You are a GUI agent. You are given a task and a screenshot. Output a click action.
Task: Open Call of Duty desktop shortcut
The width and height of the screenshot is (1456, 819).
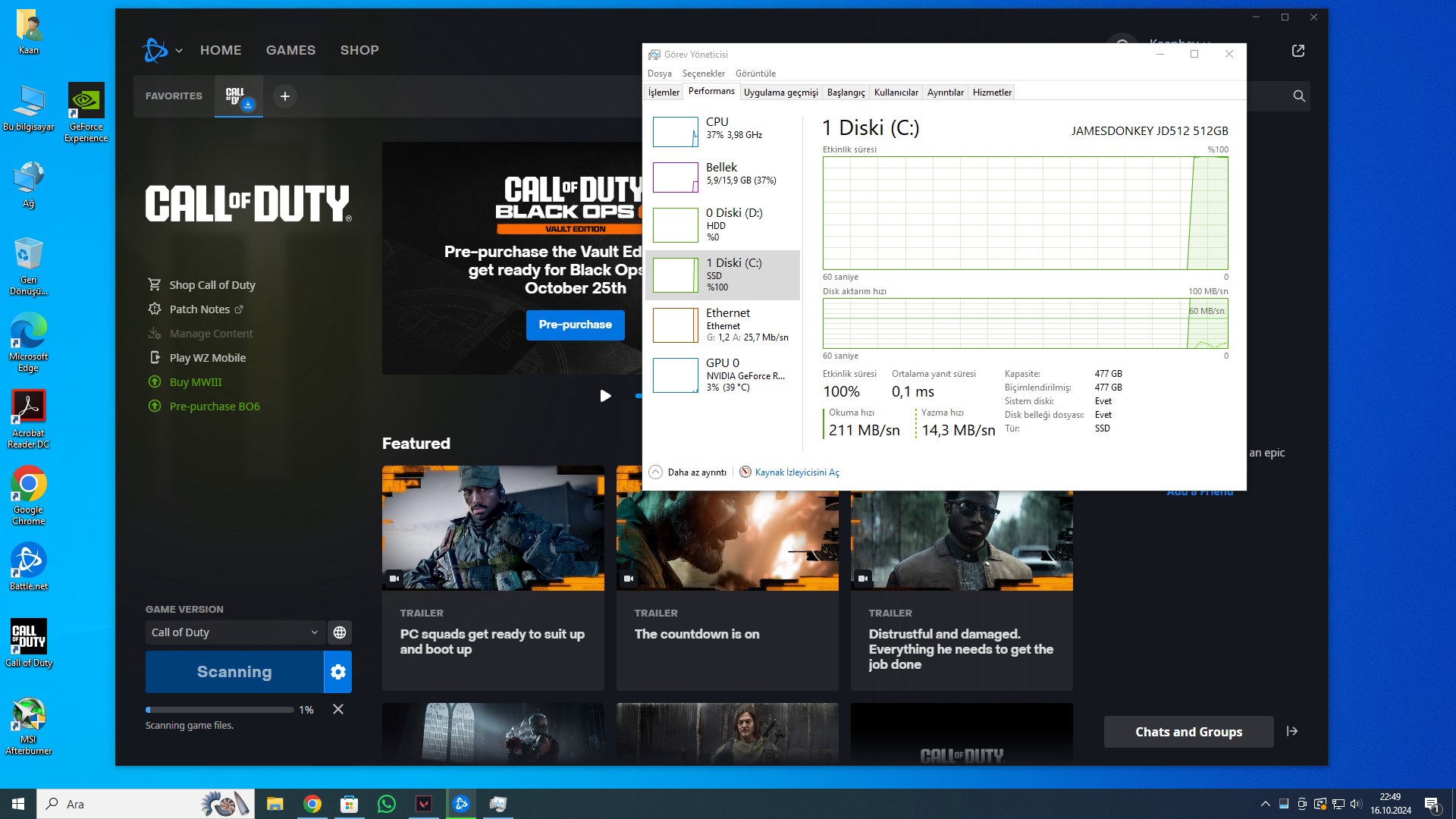[x=29, y=643]
